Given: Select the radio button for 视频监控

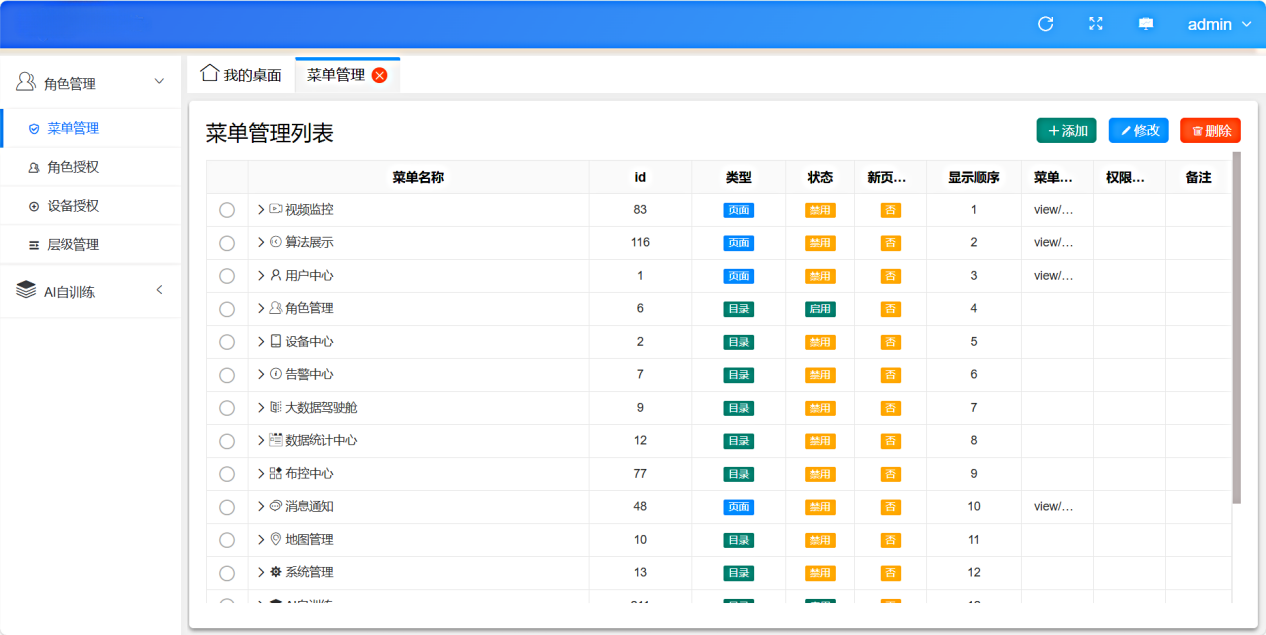Looking at the screenshot, I should pos(227,210).
